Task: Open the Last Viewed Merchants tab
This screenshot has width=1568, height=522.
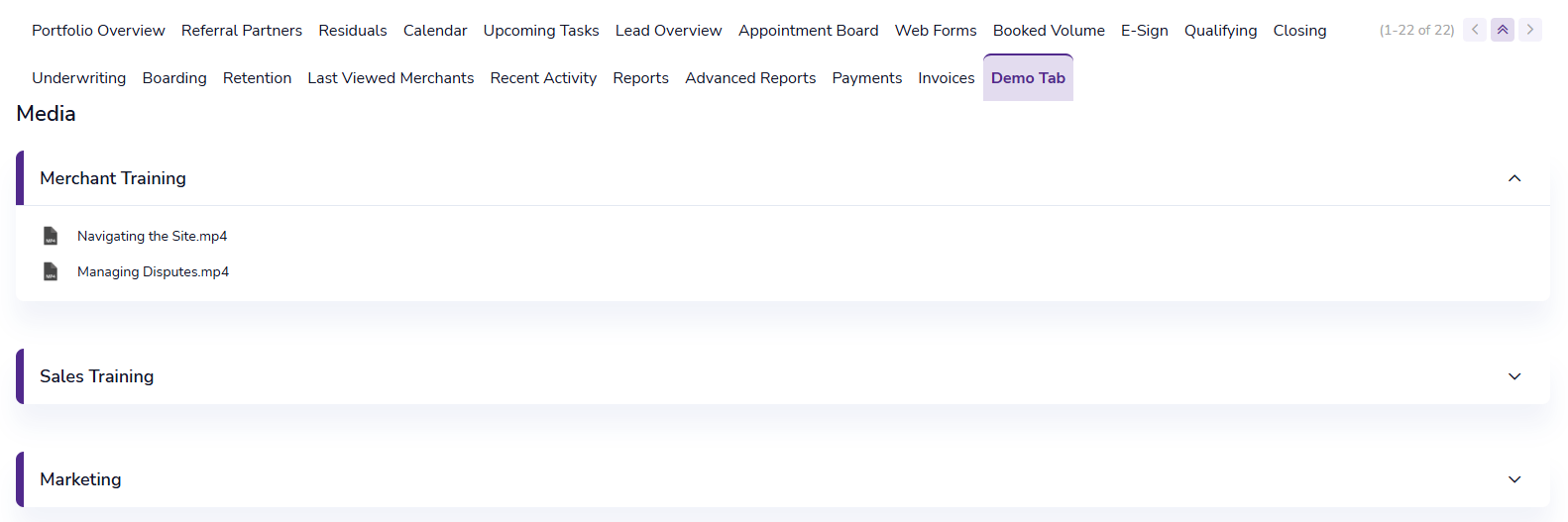Action: point(391,78)
